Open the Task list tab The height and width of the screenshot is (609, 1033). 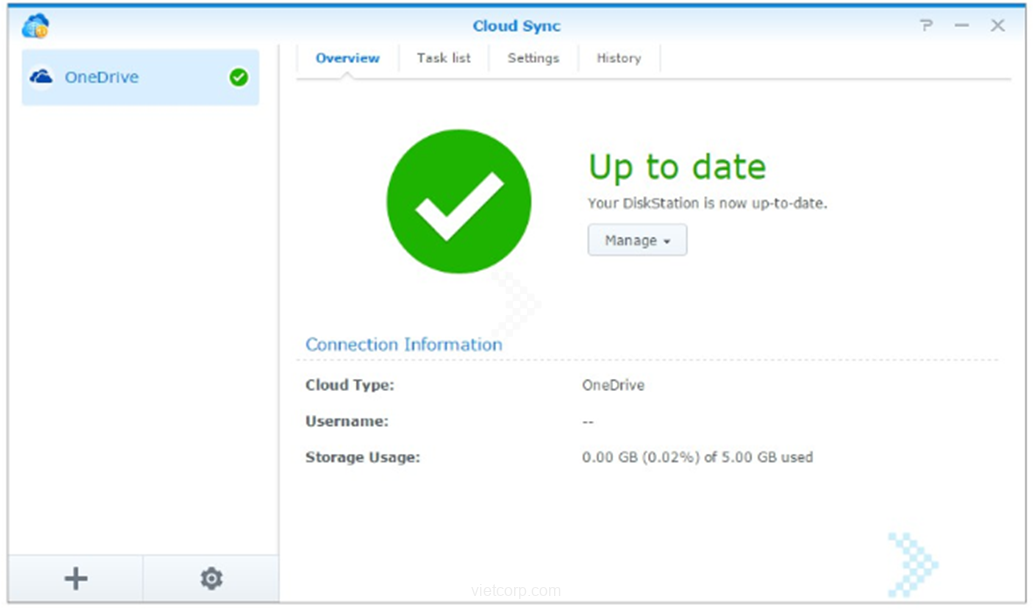pyautogui.click(x=443, y=58)
